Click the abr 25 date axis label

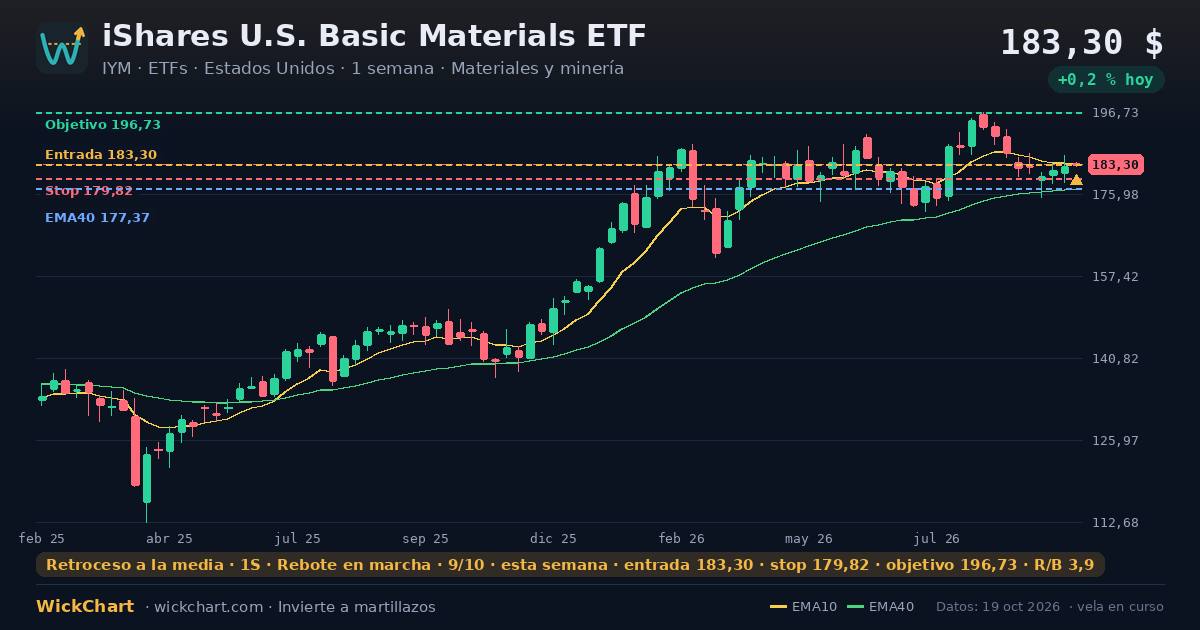pos(169,538)
